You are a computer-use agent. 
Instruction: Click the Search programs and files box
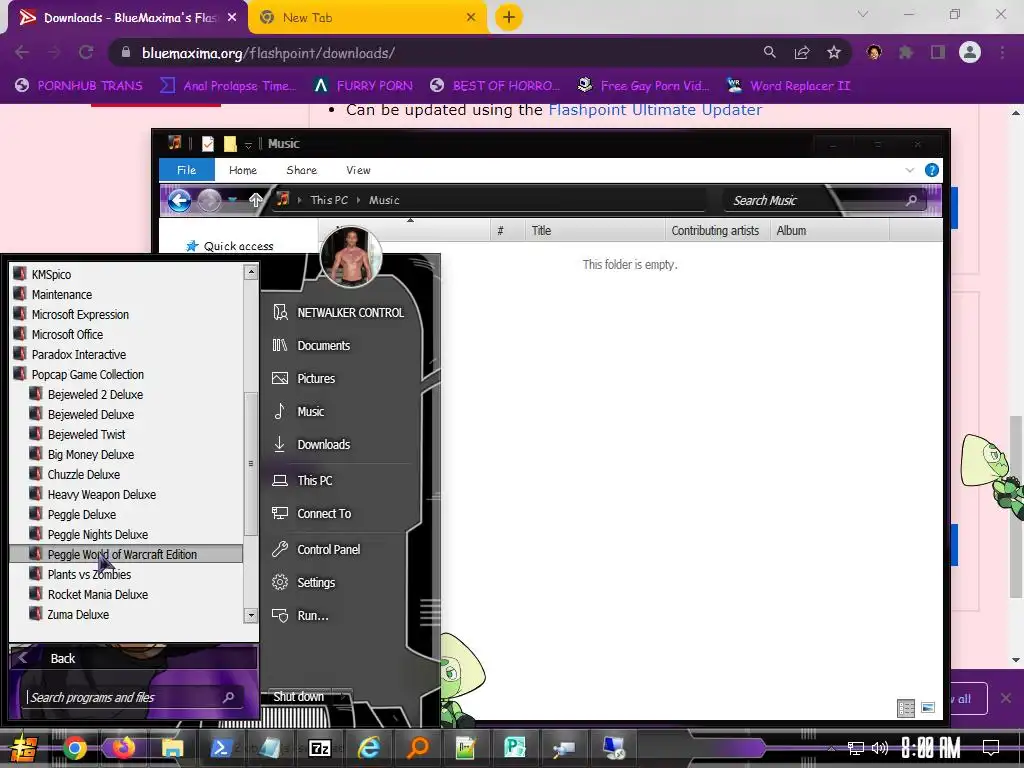134,697
